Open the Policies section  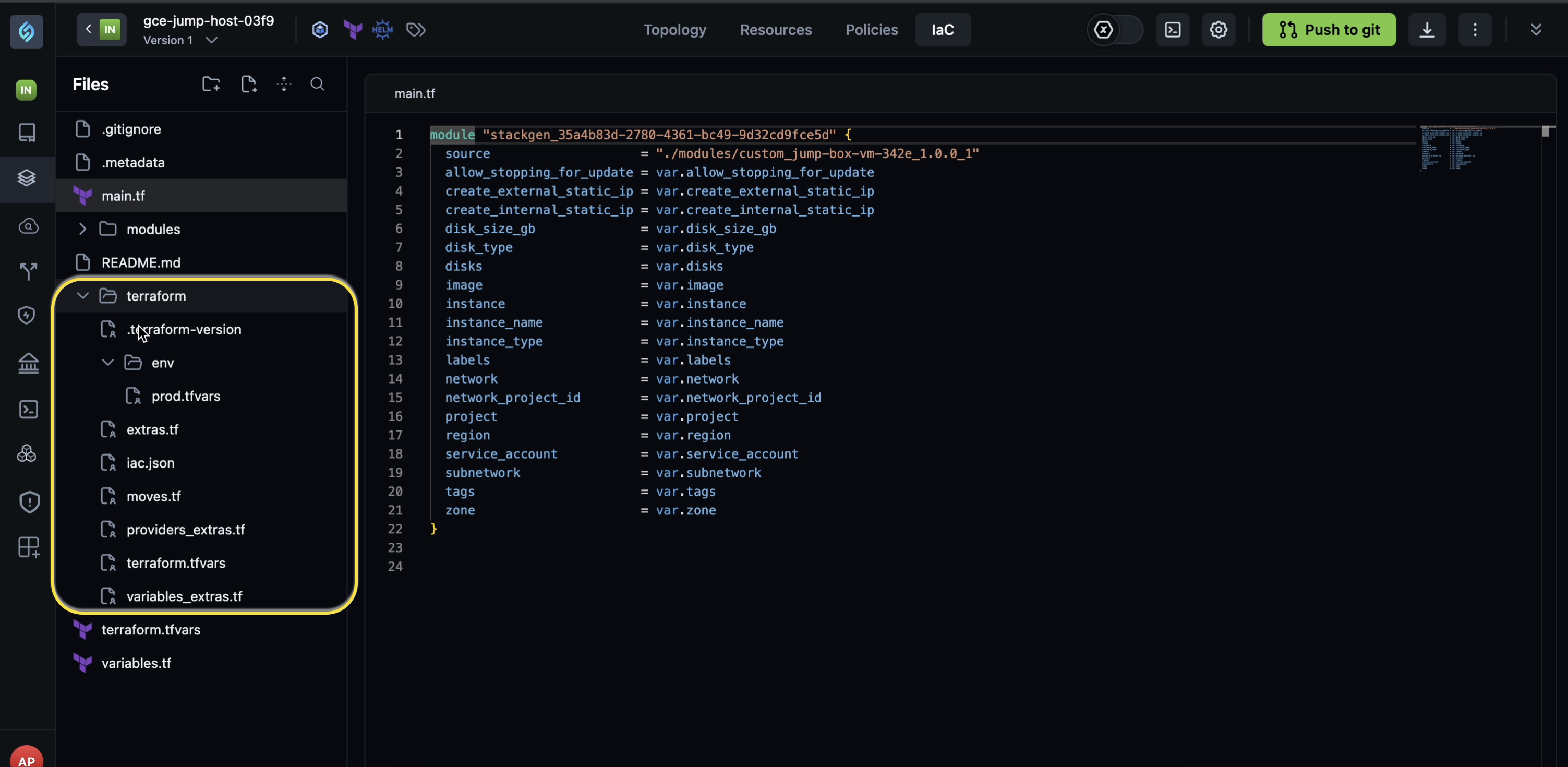tap(871, 29)
